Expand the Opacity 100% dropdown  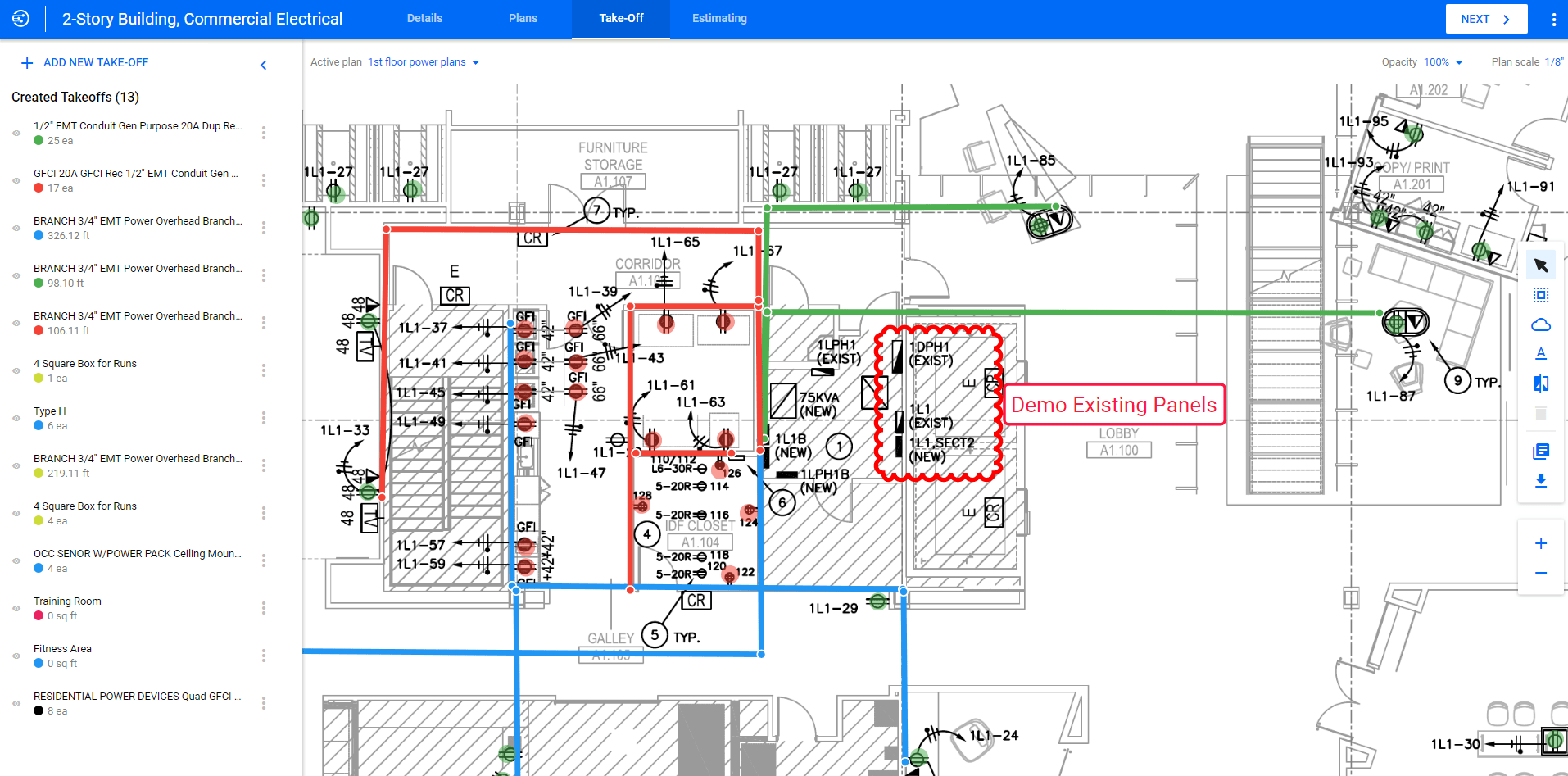1443,62
